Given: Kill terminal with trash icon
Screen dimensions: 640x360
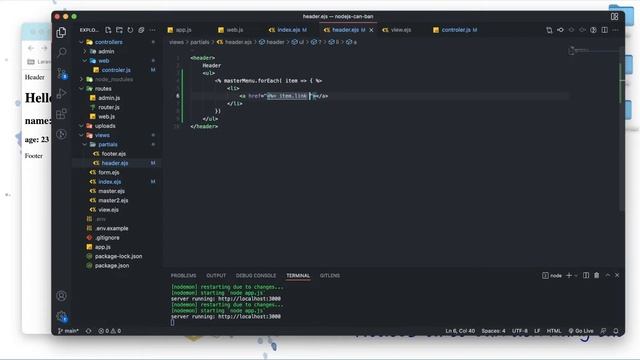Looking at the screenshot, I should pos(597,276).
